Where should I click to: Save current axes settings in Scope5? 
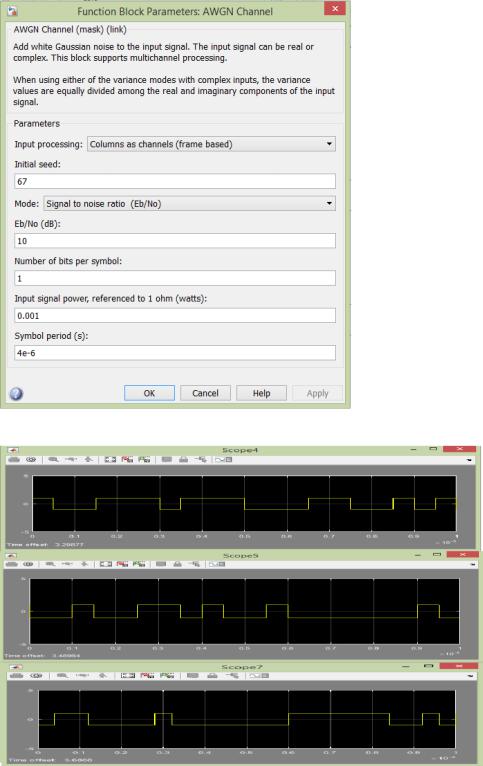[x=122, y=564]
